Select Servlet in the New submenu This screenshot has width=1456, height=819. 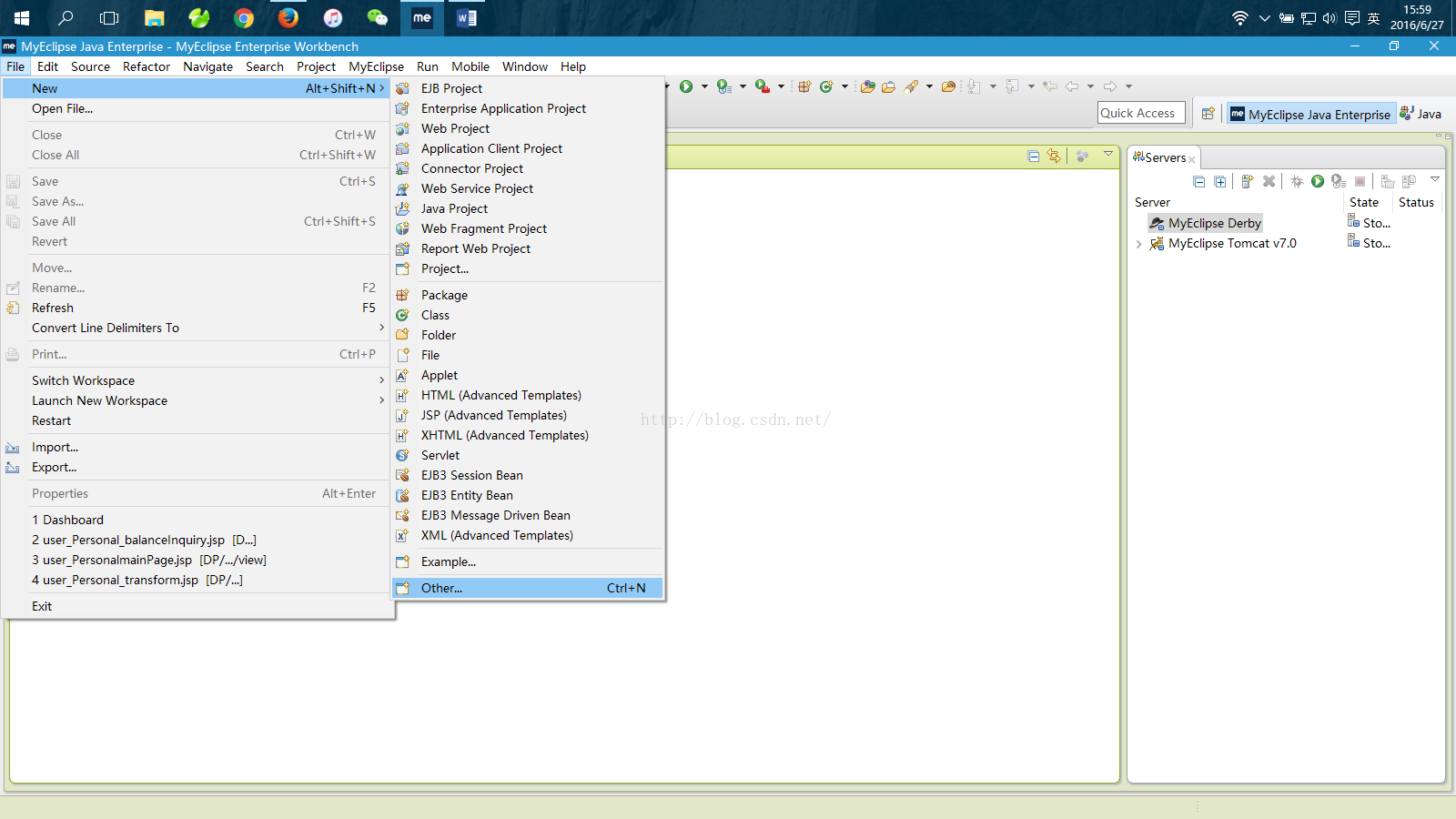tap(528, 455)
